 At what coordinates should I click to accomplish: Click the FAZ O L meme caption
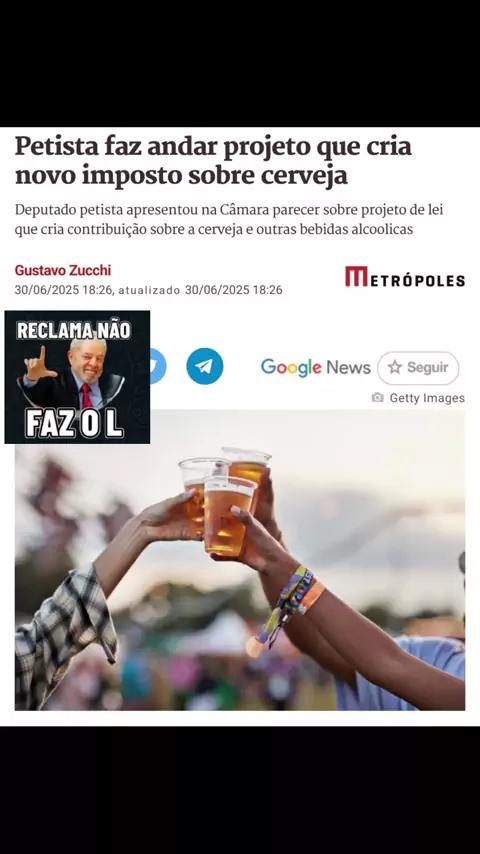(75, 426)
